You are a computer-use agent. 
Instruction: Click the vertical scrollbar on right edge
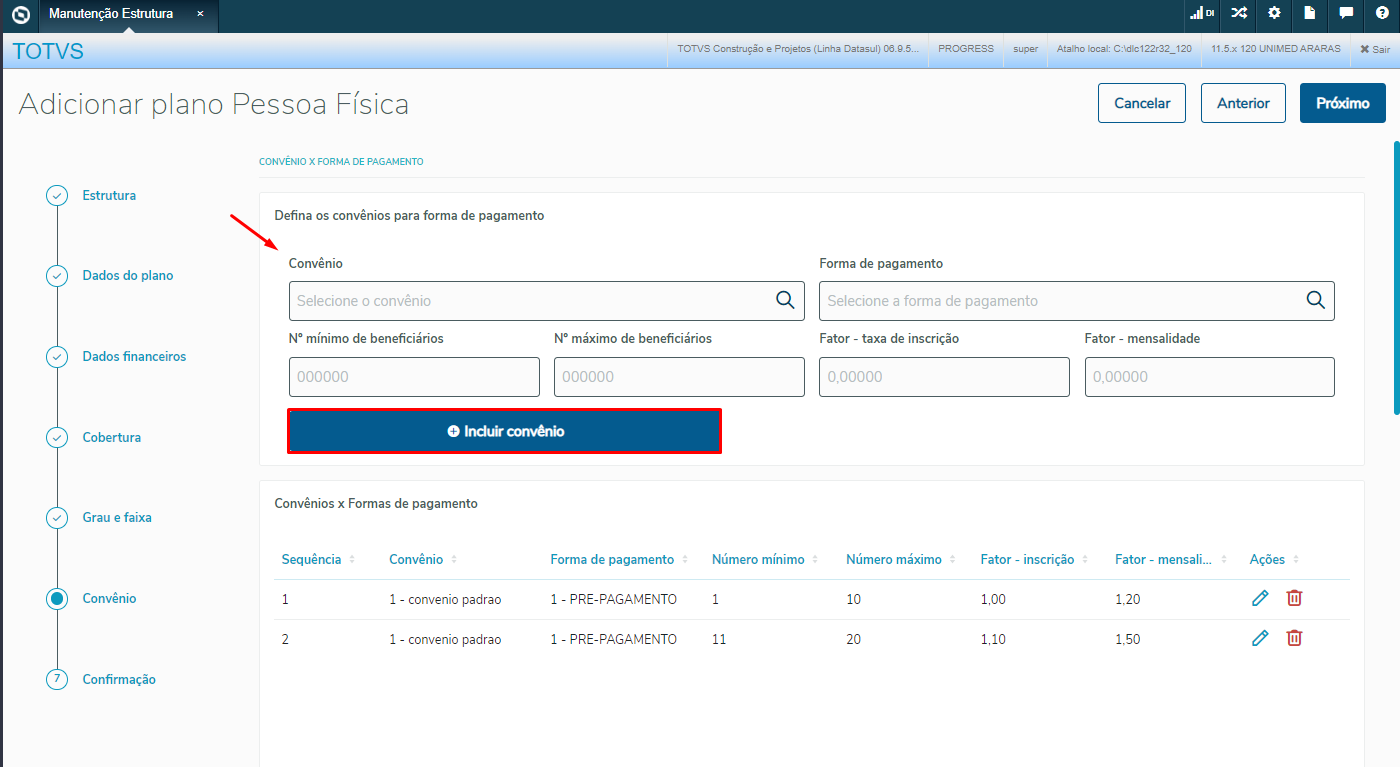tap(1396, 277)
